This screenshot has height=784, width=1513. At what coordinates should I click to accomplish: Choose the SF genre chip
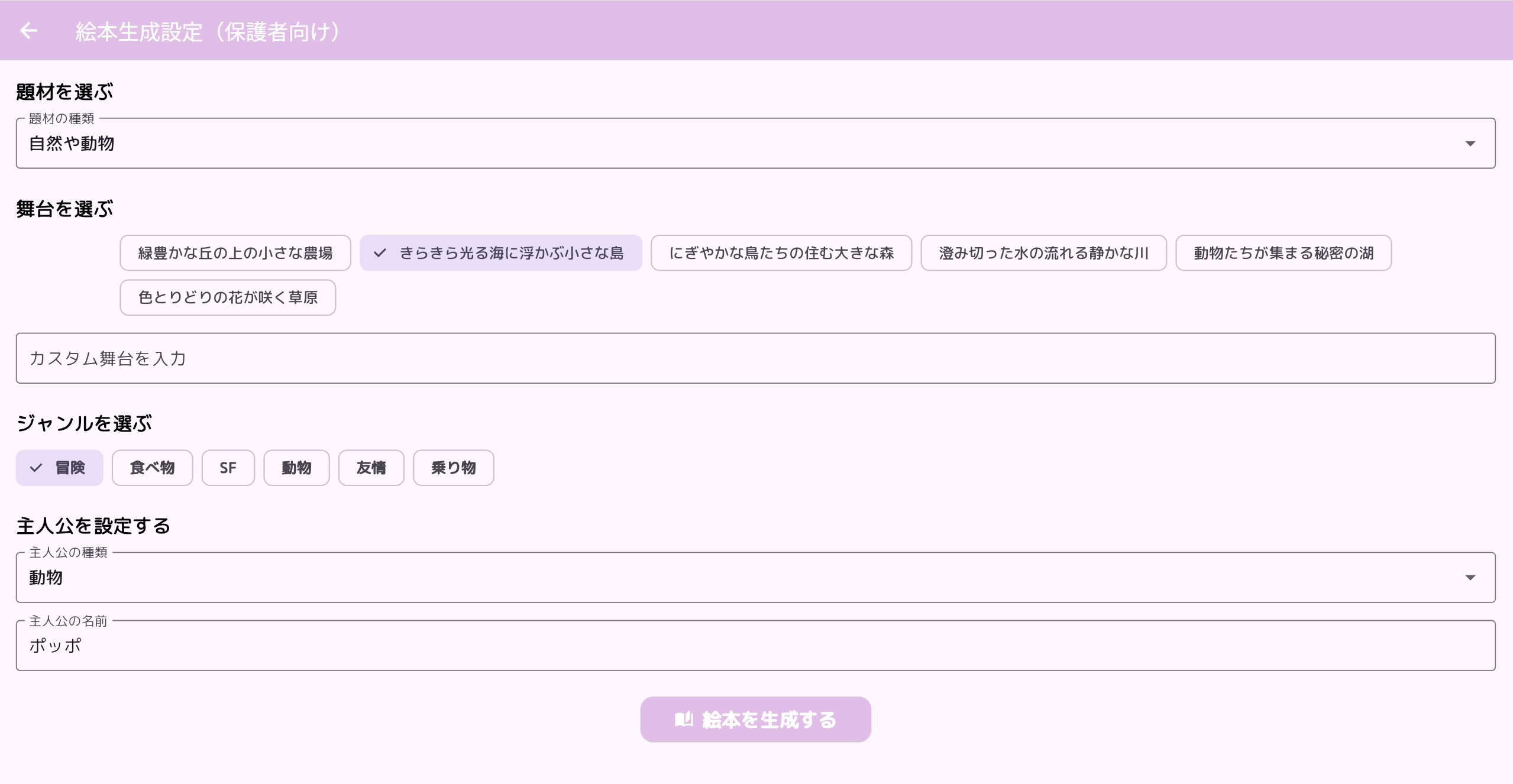point(228,468)
